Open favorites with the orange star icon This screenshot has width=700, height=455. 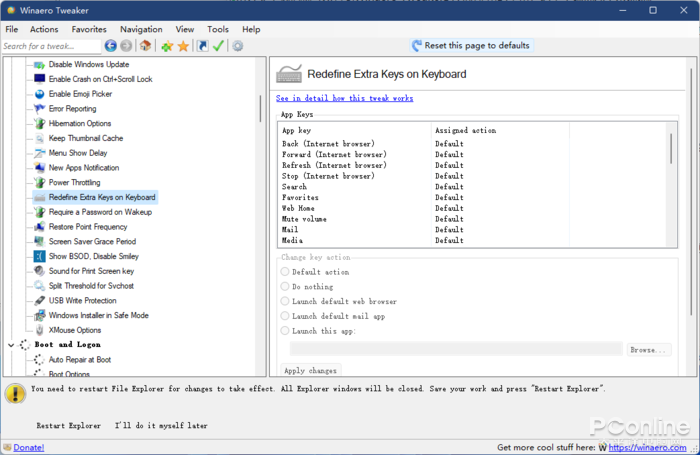(183, 46)
